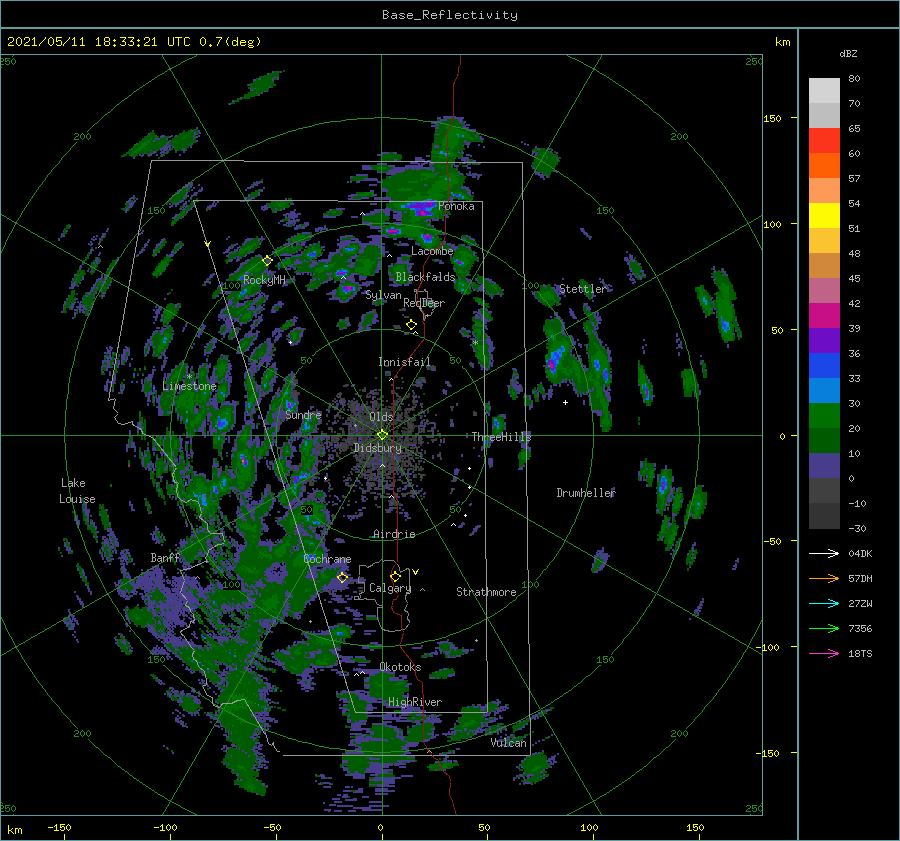Click the km unit label at top right
The width and height of the screenshot is (900, 841).
point(782,42)
